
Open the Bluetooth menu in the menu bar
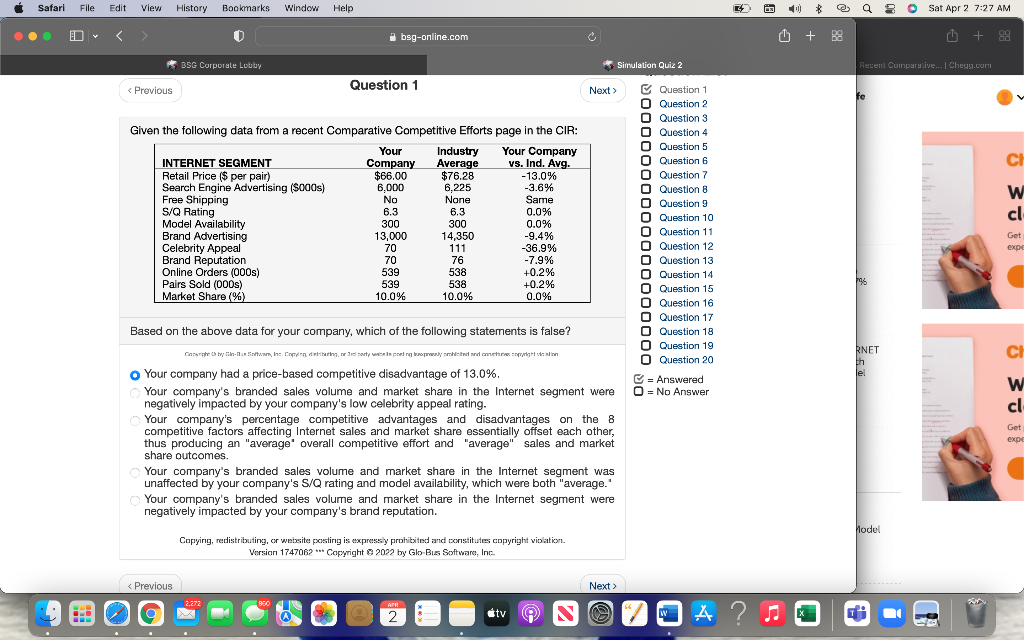tap(818, 8)
